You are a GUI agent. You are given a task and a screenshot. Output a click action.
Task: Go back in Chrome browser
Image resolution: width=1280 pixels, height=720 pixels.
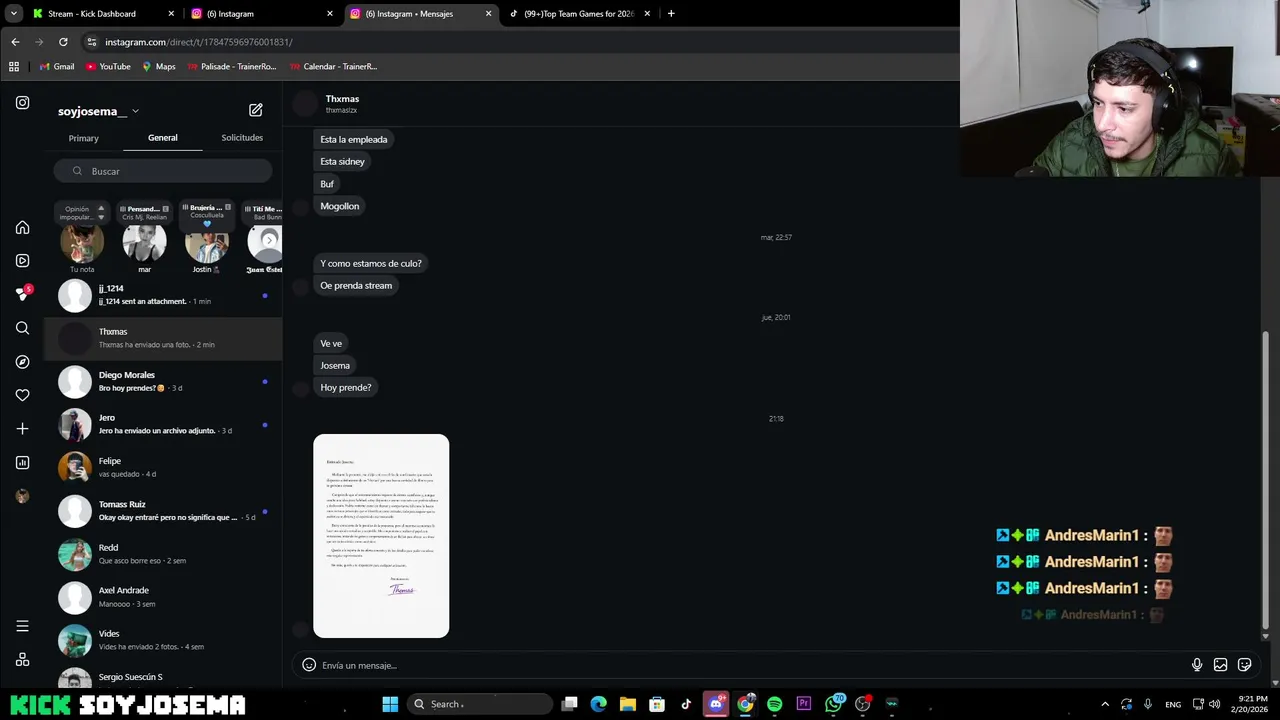[x=15, y=42]
